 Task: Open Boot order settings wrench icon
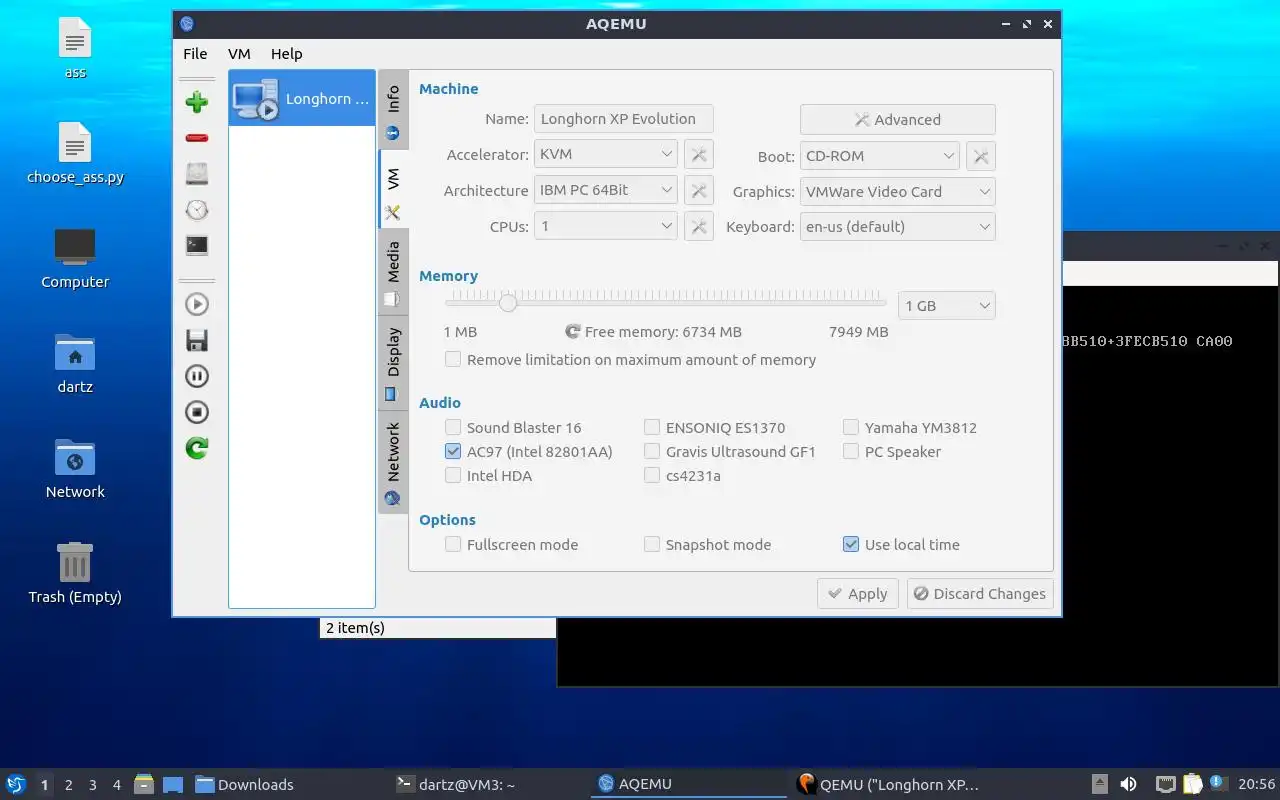tap(981, 156)
